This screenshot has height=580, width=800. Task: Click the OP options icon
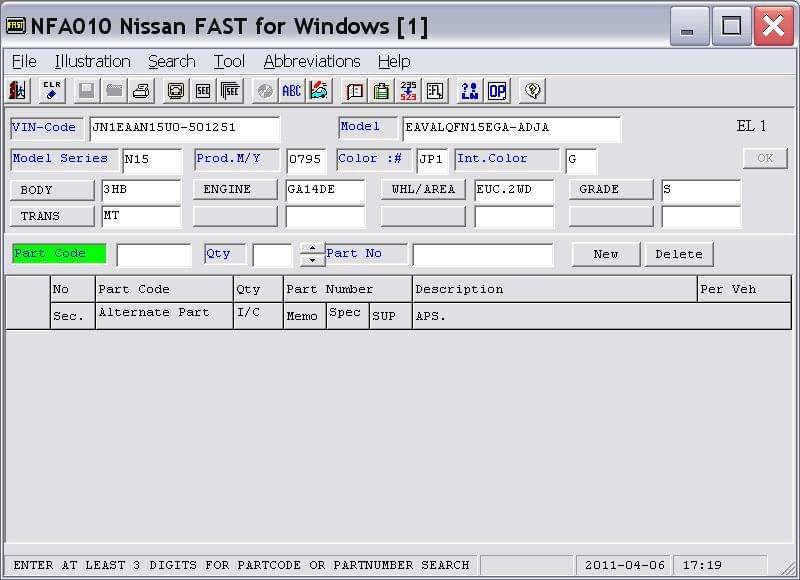click(497, 91)
